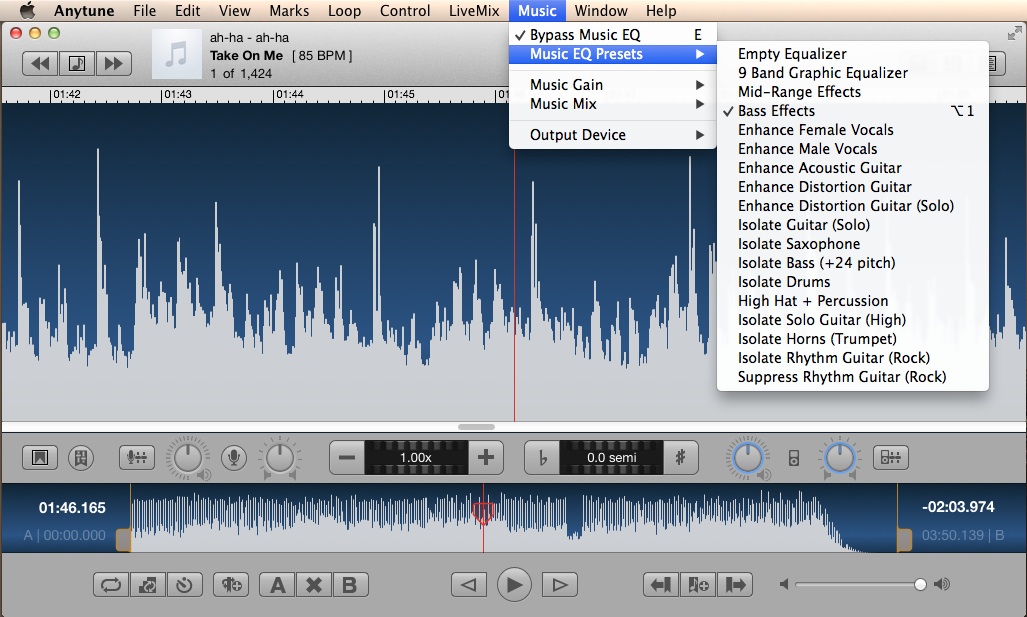Go to the previous mark
This screenshot has width=1027, height=617.
point(661,584)
